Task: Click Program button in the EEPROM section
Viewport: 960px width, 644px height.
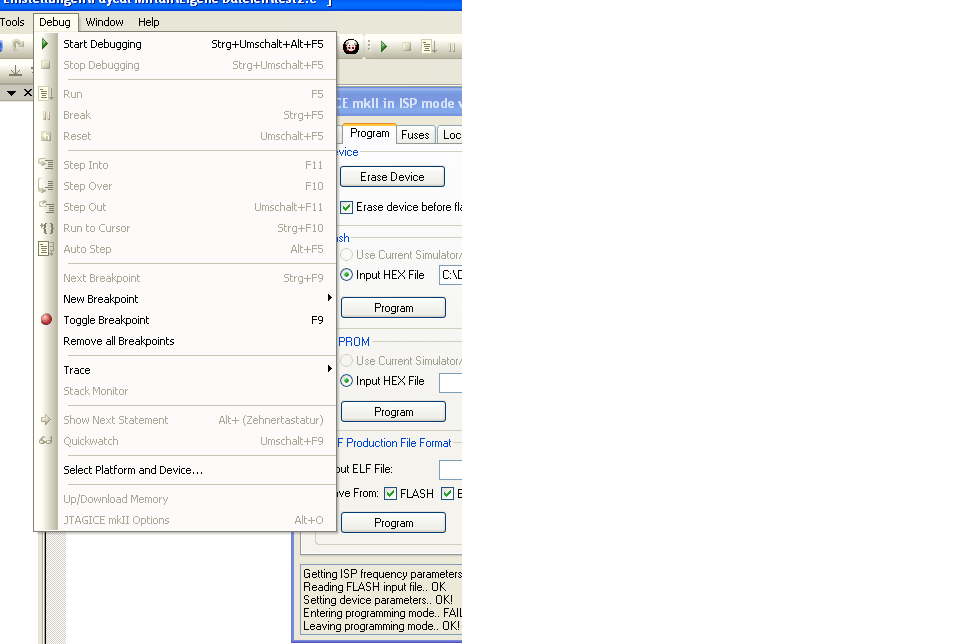Action: click(x=393, y=412)
